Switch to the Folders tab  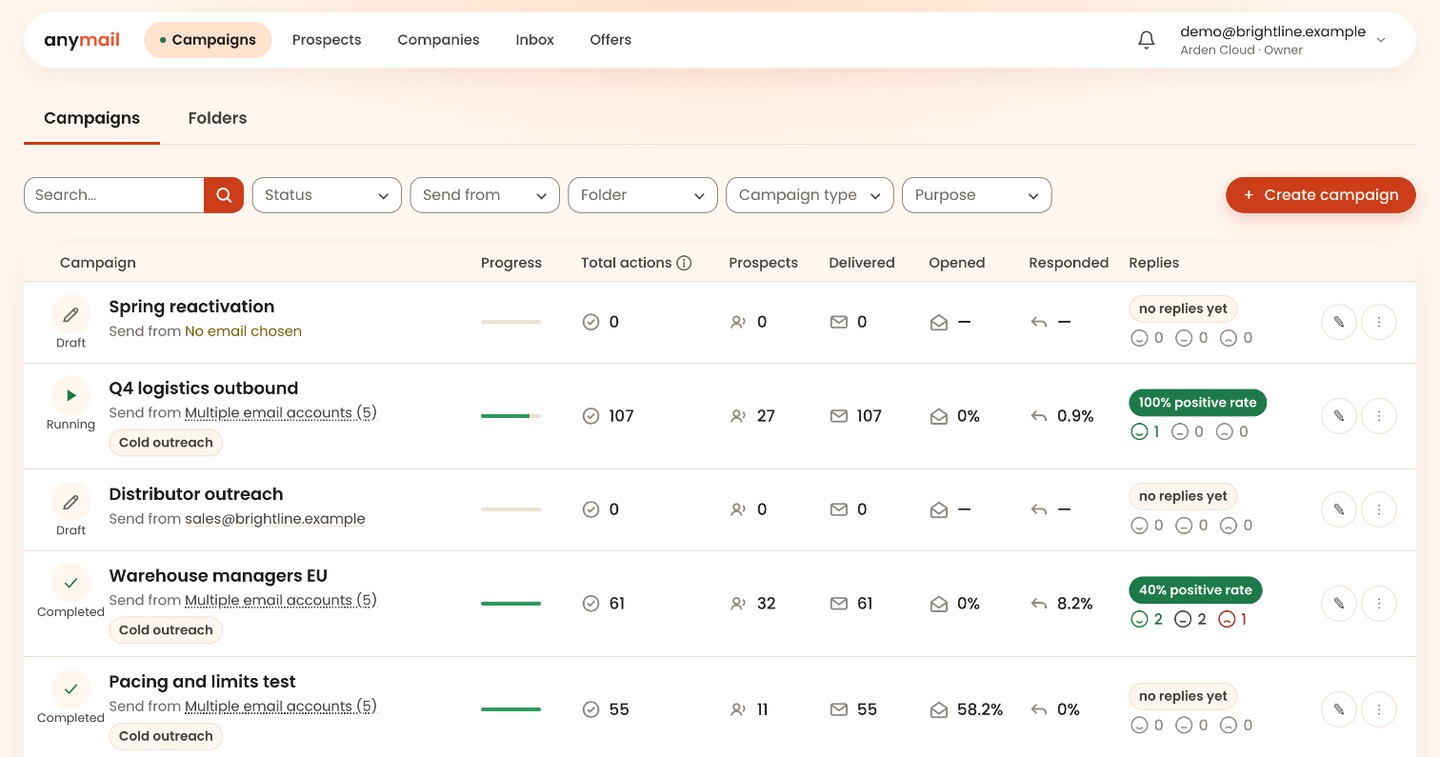217,118
